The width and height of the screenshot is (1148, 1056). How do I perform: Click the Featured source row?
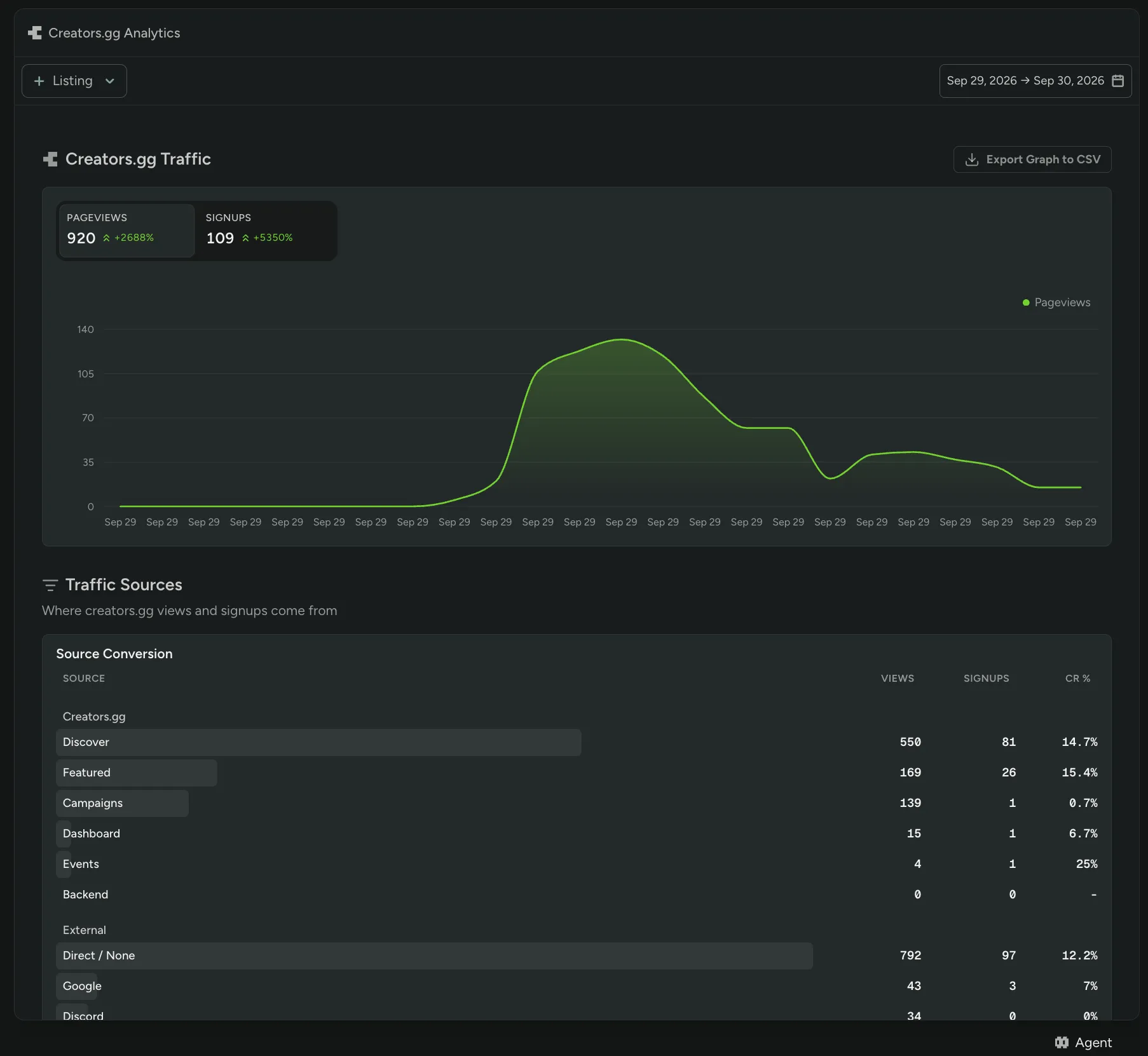click(577, 773)
